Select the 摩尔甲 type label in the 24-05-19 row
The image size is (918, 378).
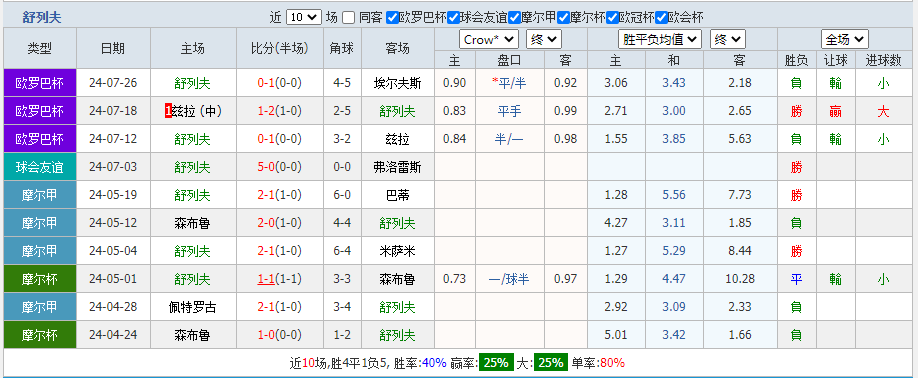tap(40, 195)
